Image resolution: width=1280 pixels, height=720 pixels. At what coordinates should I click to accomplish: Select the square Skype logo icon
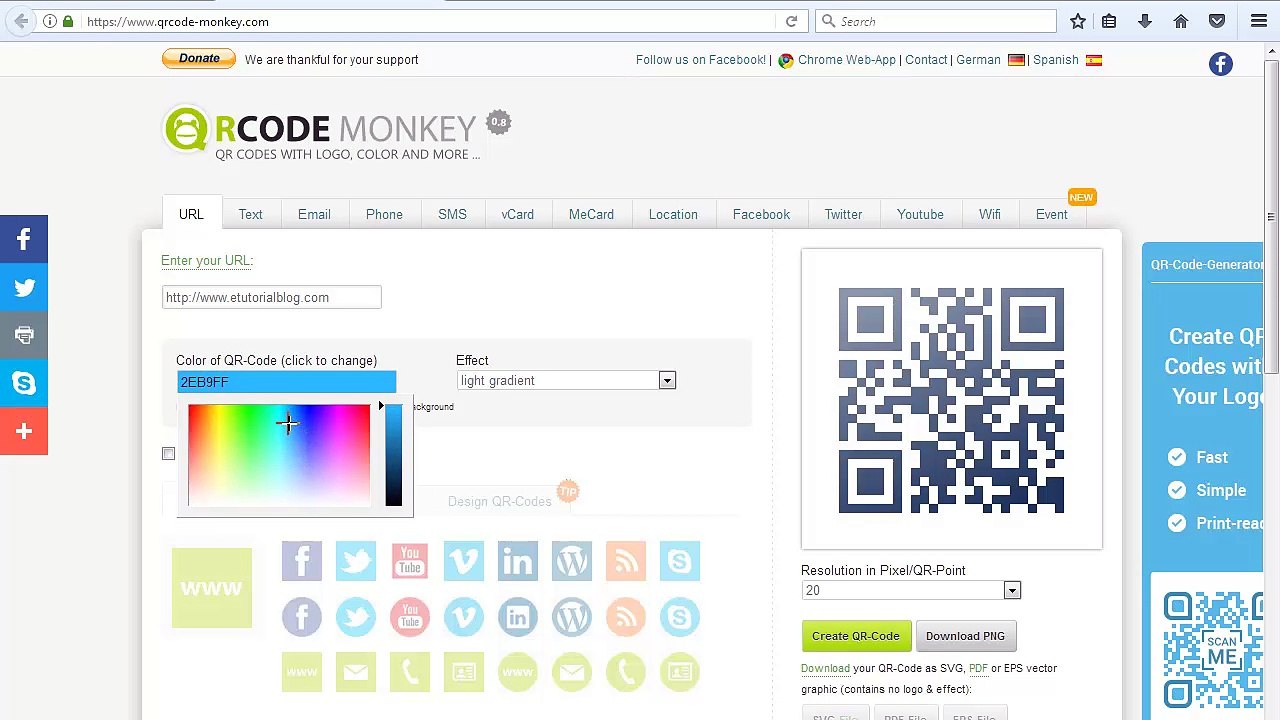coord(679,561)
